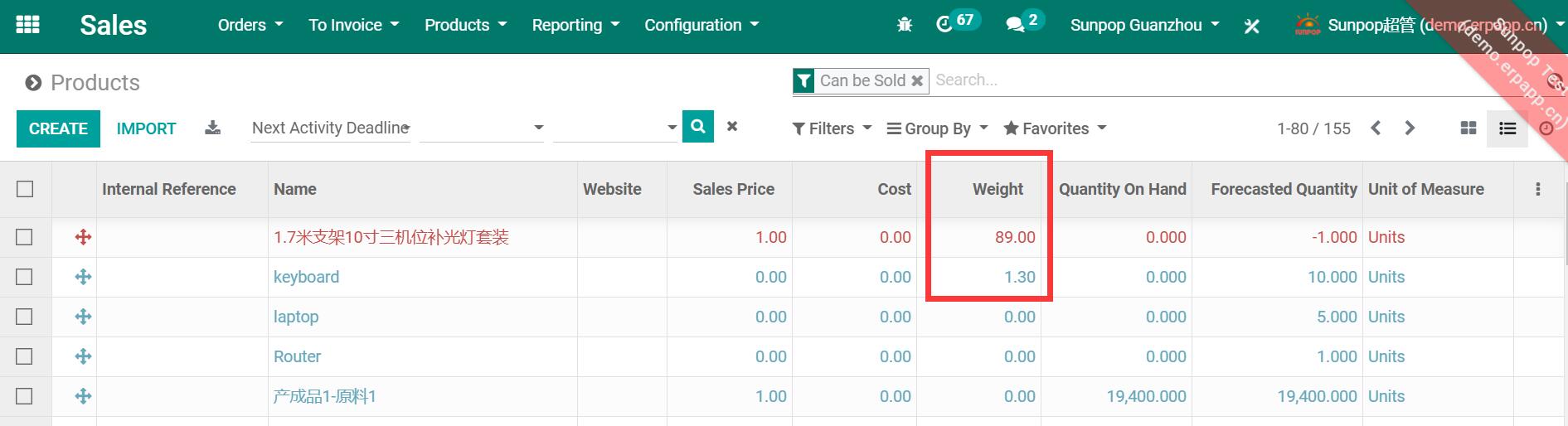Select checkbox for laptop row
This screenshot has width=1568, height=426.
click(x=25, y=317)
